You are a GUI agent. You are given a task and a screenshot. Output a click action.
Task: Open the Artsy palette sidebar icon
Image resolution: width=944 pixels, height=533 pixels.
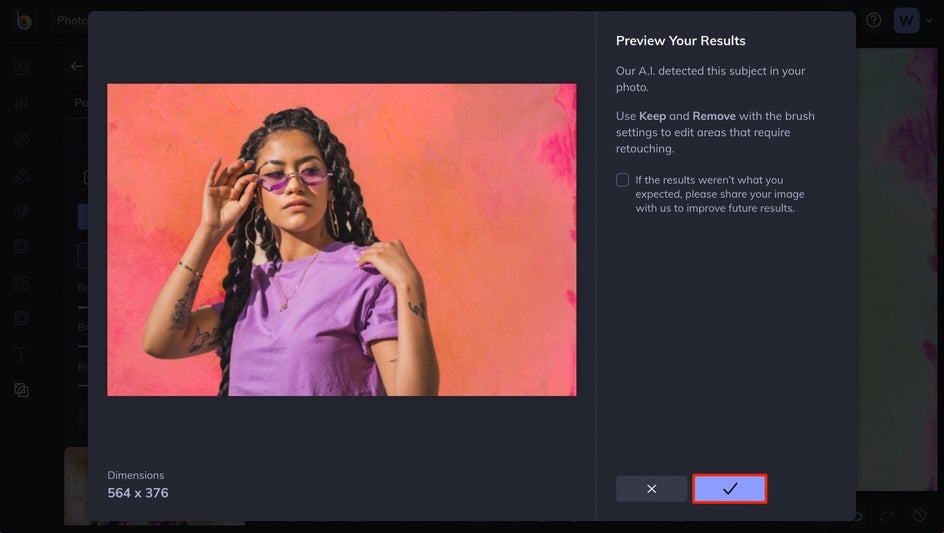pos(22,211)
